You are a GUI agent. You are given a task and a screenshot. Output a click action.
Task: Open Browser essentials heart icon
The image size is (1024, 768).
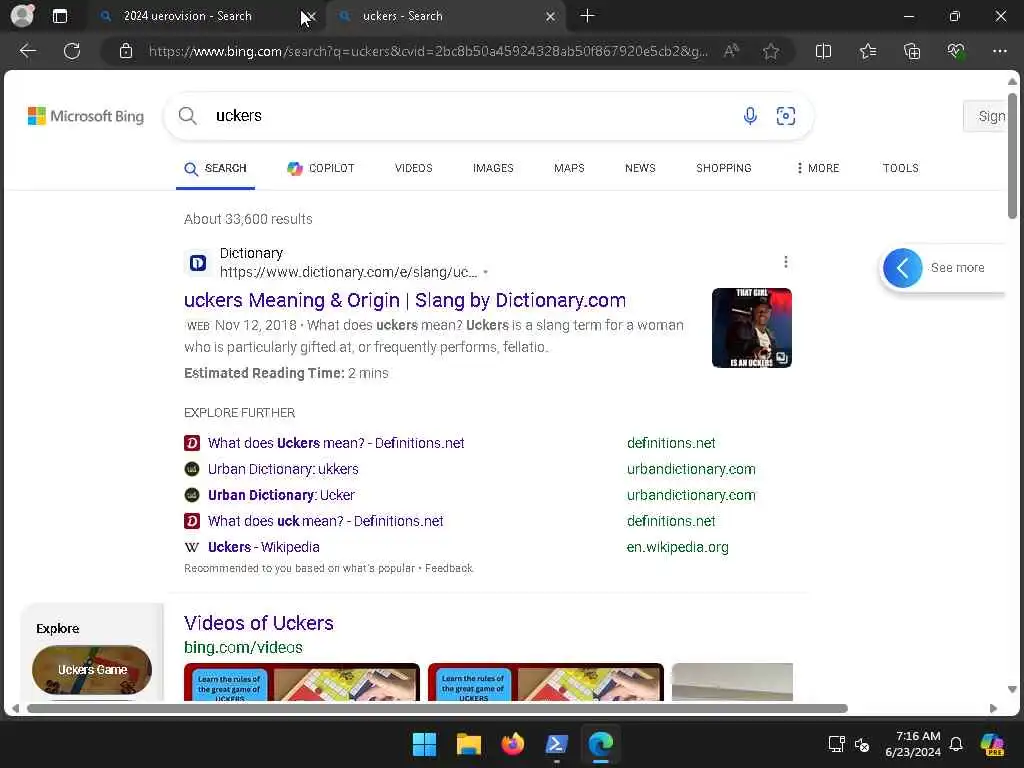pos(956,51)
